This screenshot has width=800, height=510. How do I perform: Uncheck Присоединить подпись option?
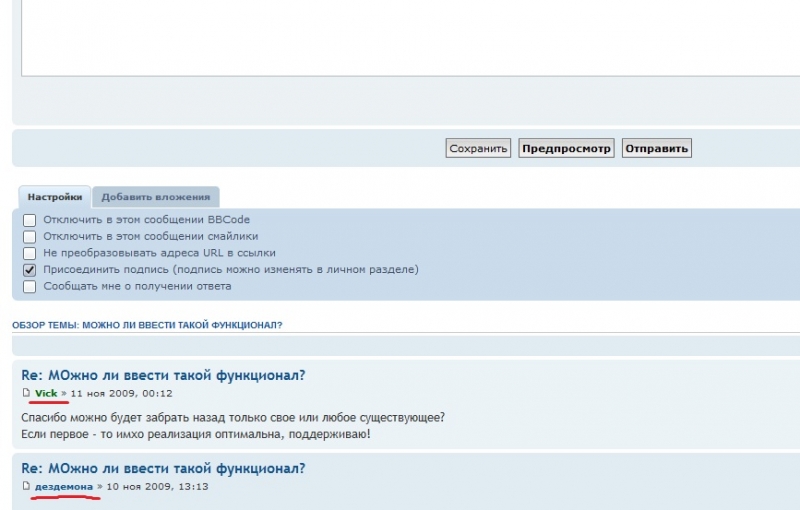(x=30, y=270)
